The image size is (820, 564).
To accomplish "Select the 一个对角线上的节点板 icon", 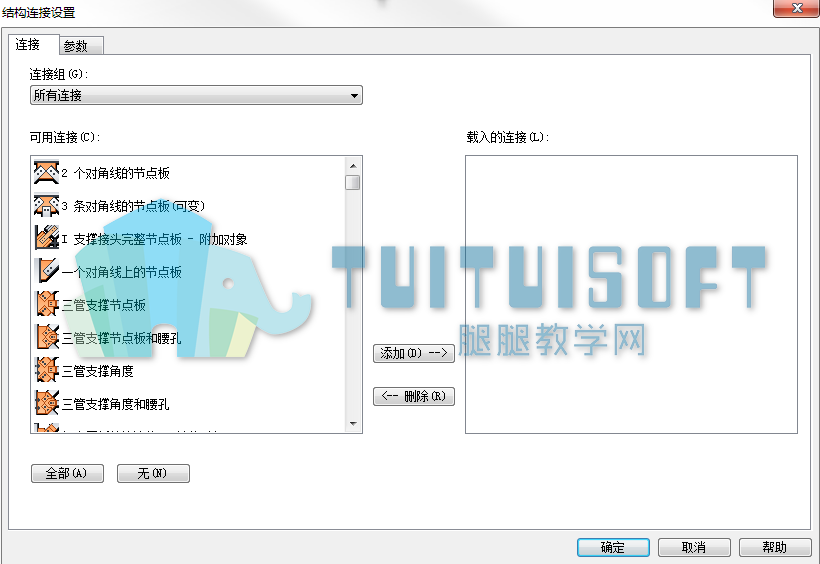I will [x=47, y=272].
